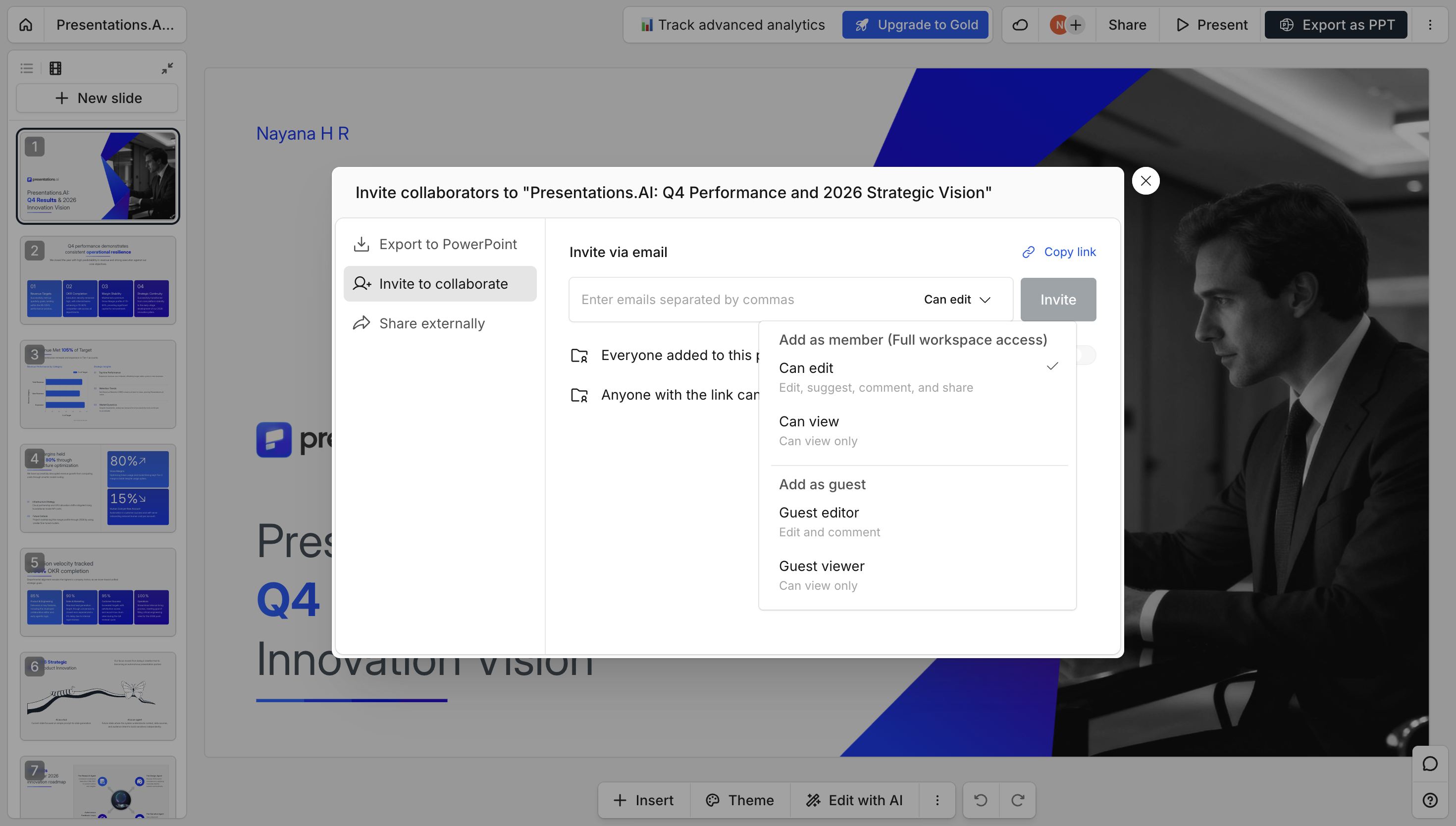The height and width of the screenshot is (826, 1456).
Task: Open Insert in bottom toolbar
Action: pos(644,800)
